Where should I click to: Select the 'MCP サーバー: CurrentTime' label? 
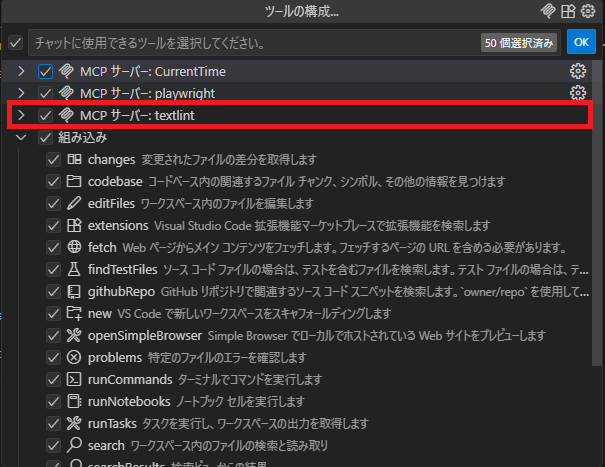click(153, 71)
